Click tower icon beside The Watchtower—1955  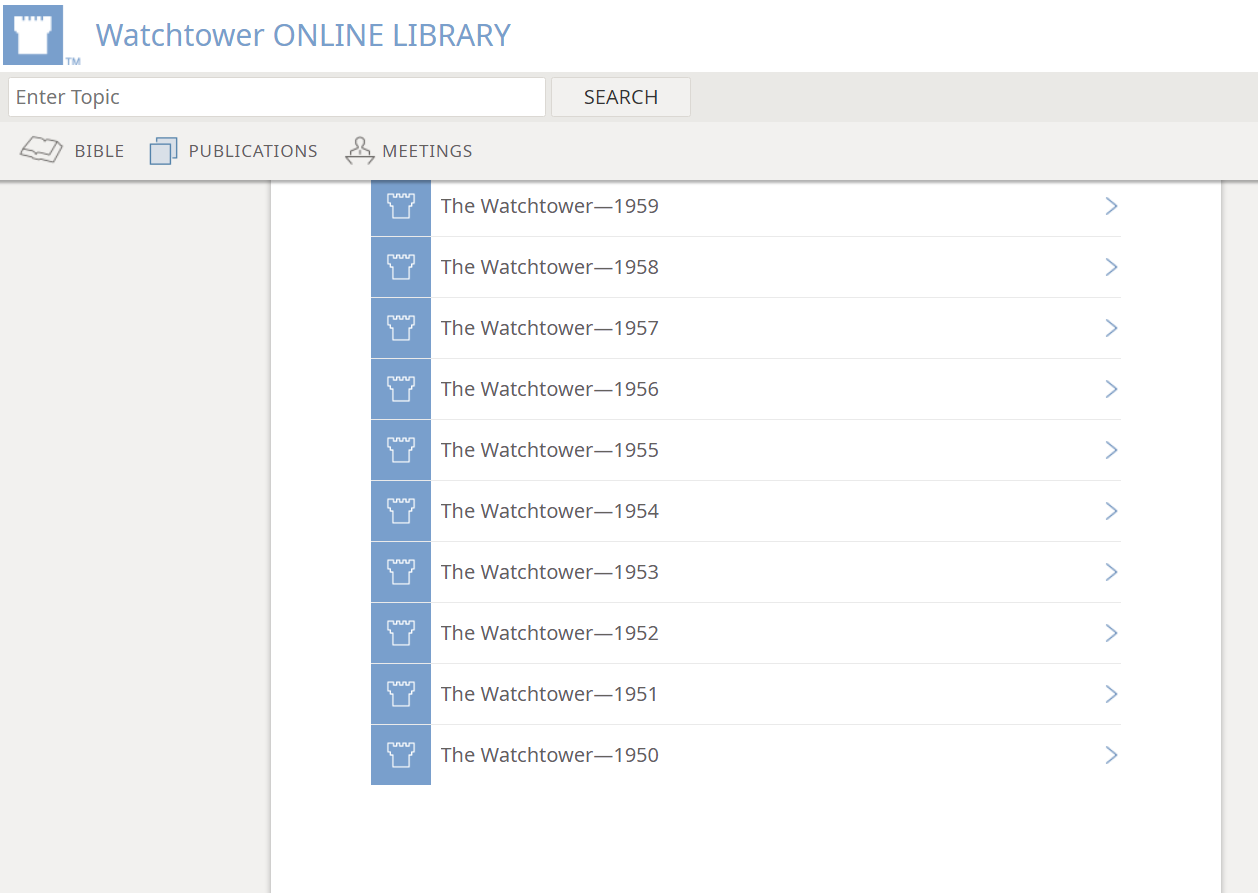pyautogui.click(x=401, y=450)
